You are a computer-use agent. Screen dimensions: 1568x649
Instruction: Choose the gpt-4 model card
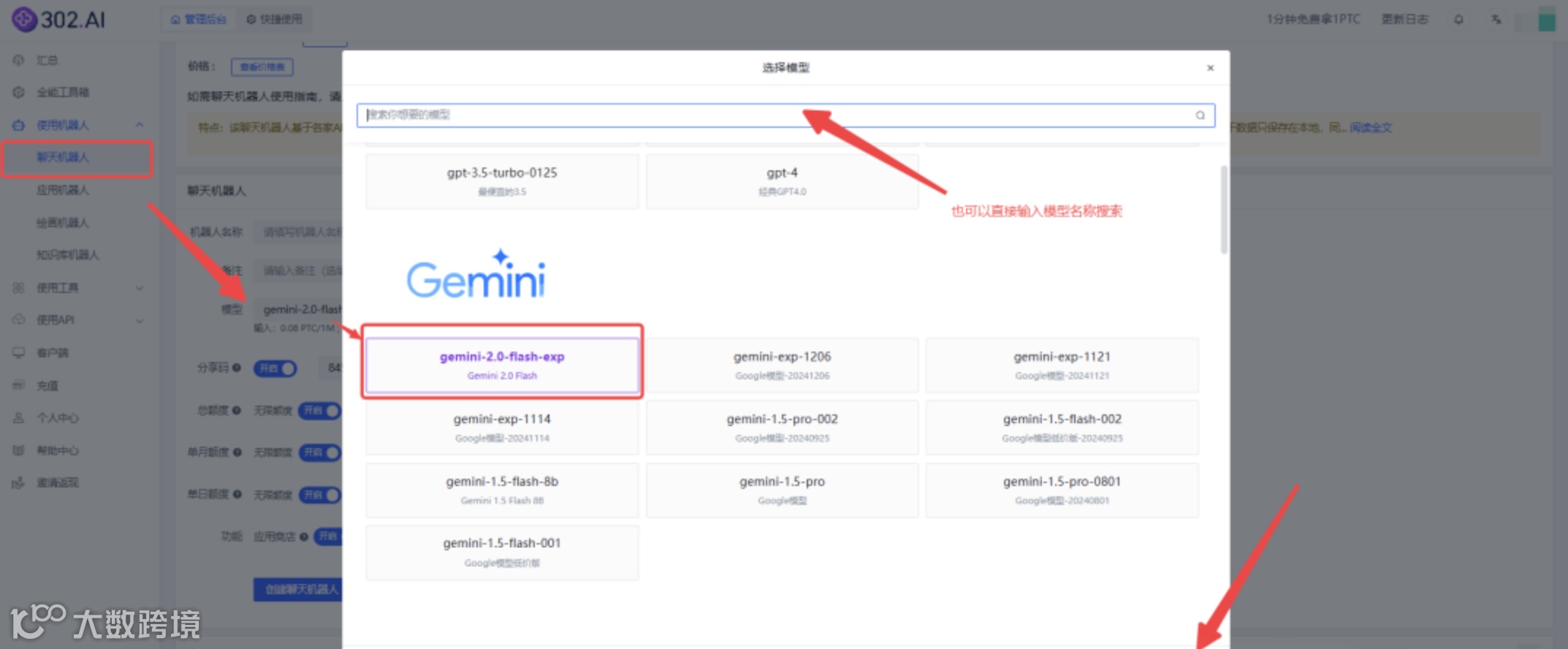pos(782,181)
